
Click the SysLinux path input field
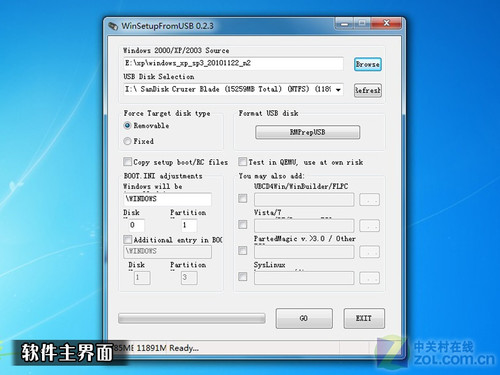click(304, 278)
